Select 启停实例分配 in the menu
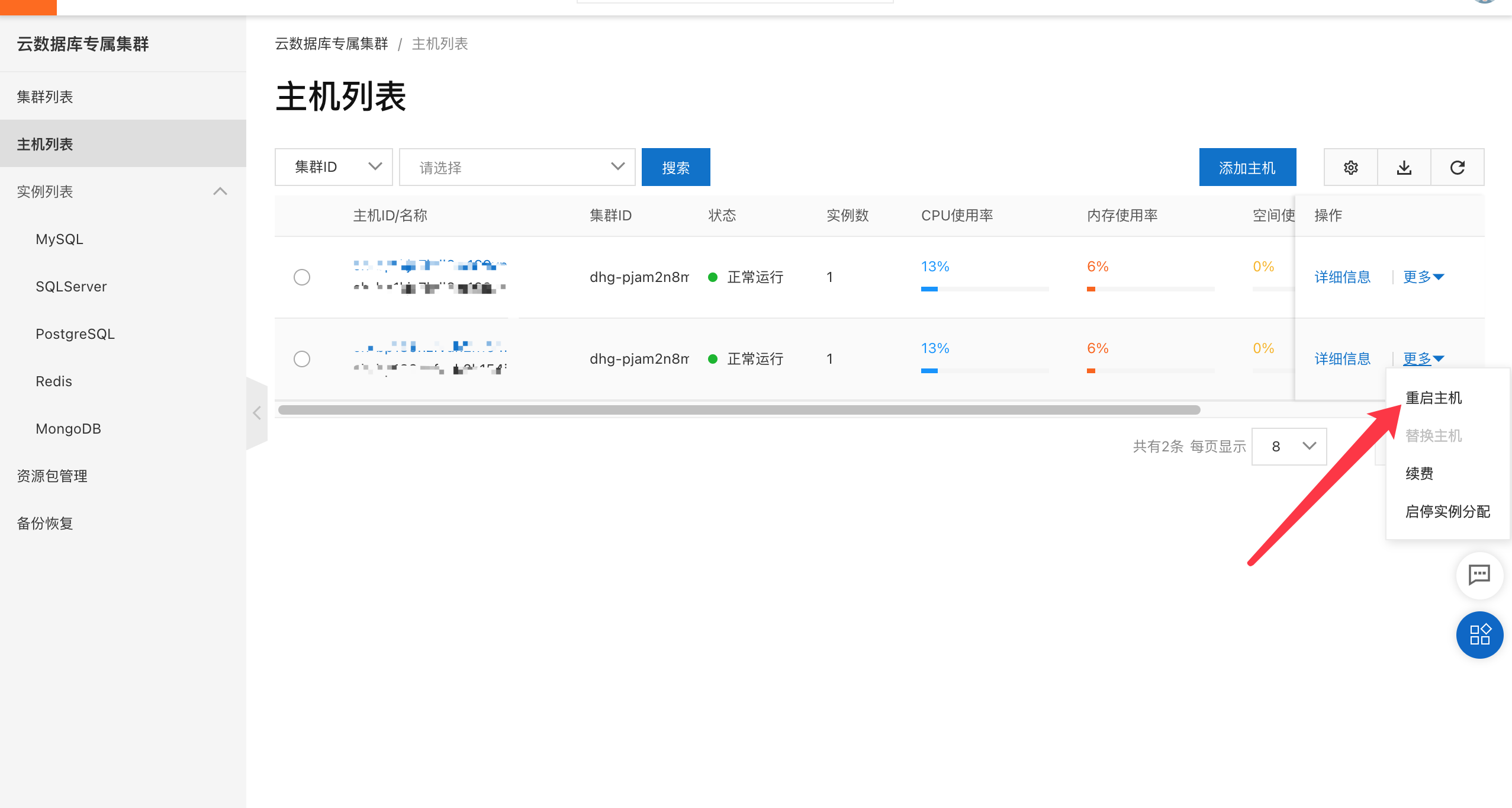This screenshot has width=1512, height=808. point(1447,511)
